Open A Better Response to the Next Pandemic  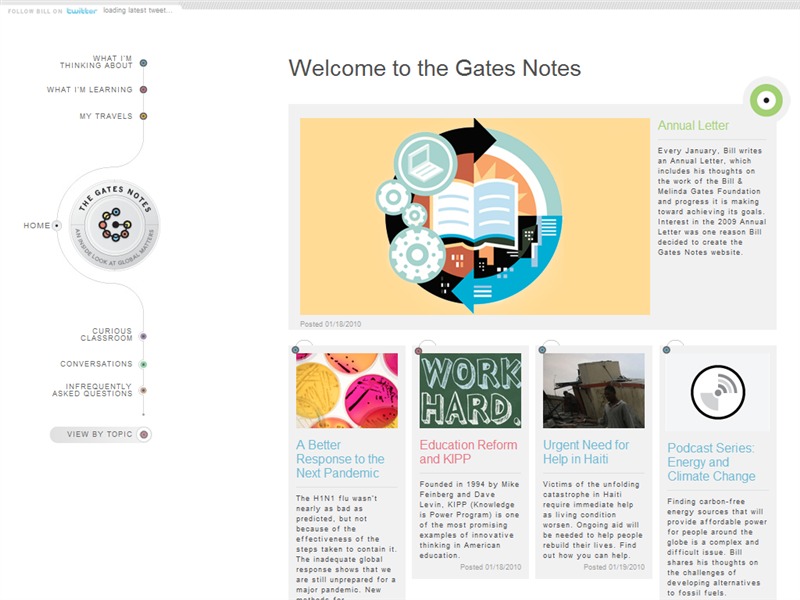(340, 459)
